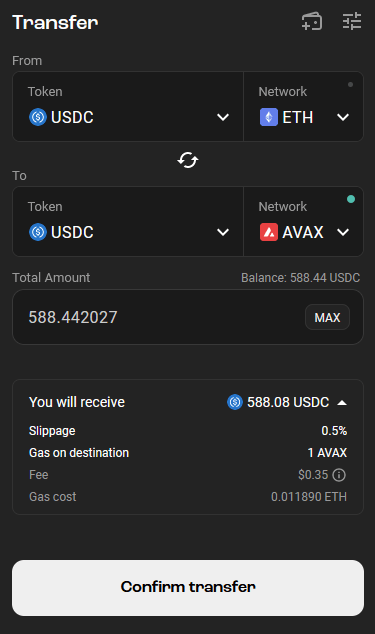Click the Transfer heading
Viewport: 375px width, 634px height.
click(55, 22)
